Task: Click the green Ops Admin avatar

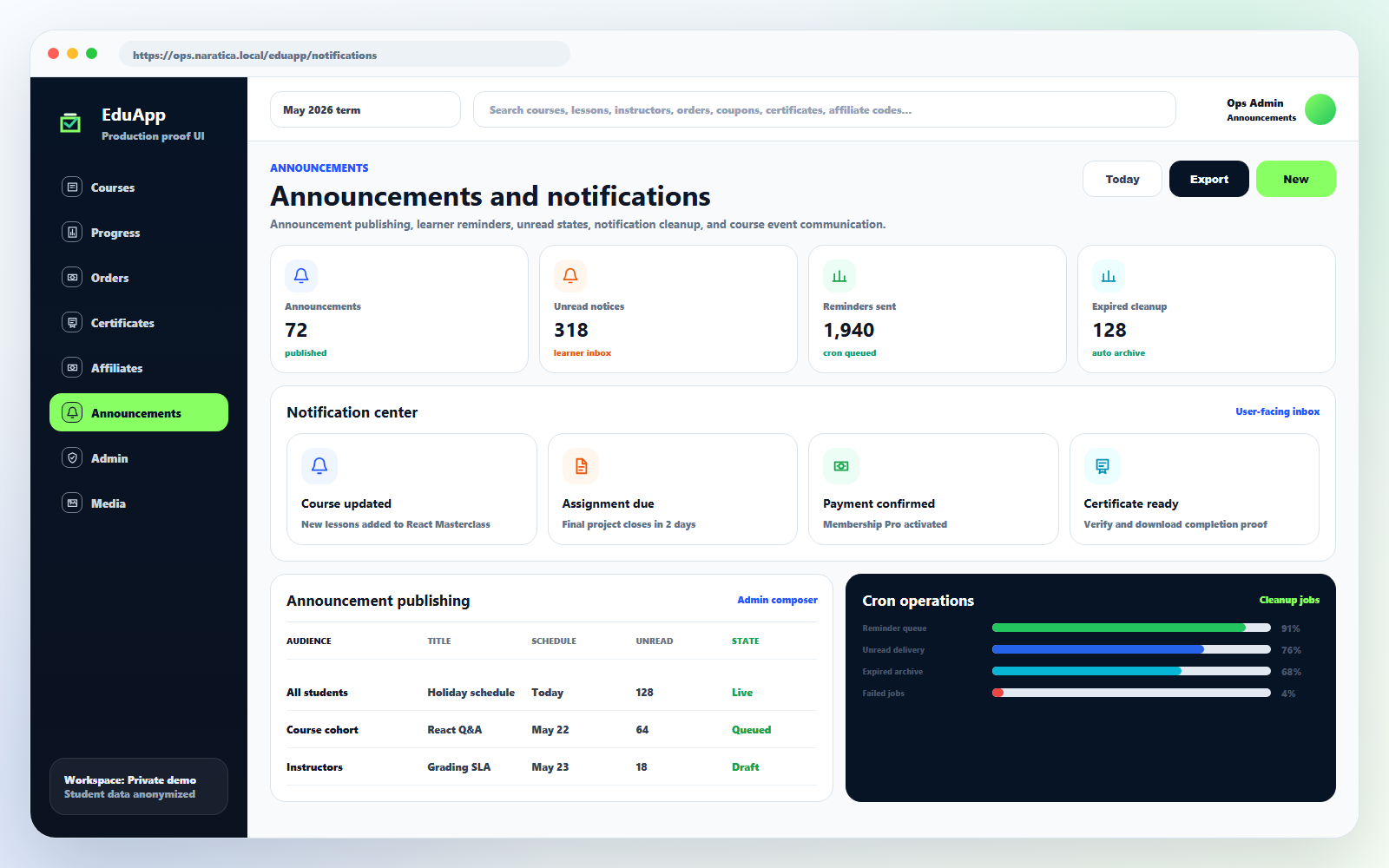Action: click(x=1320, y=109)
